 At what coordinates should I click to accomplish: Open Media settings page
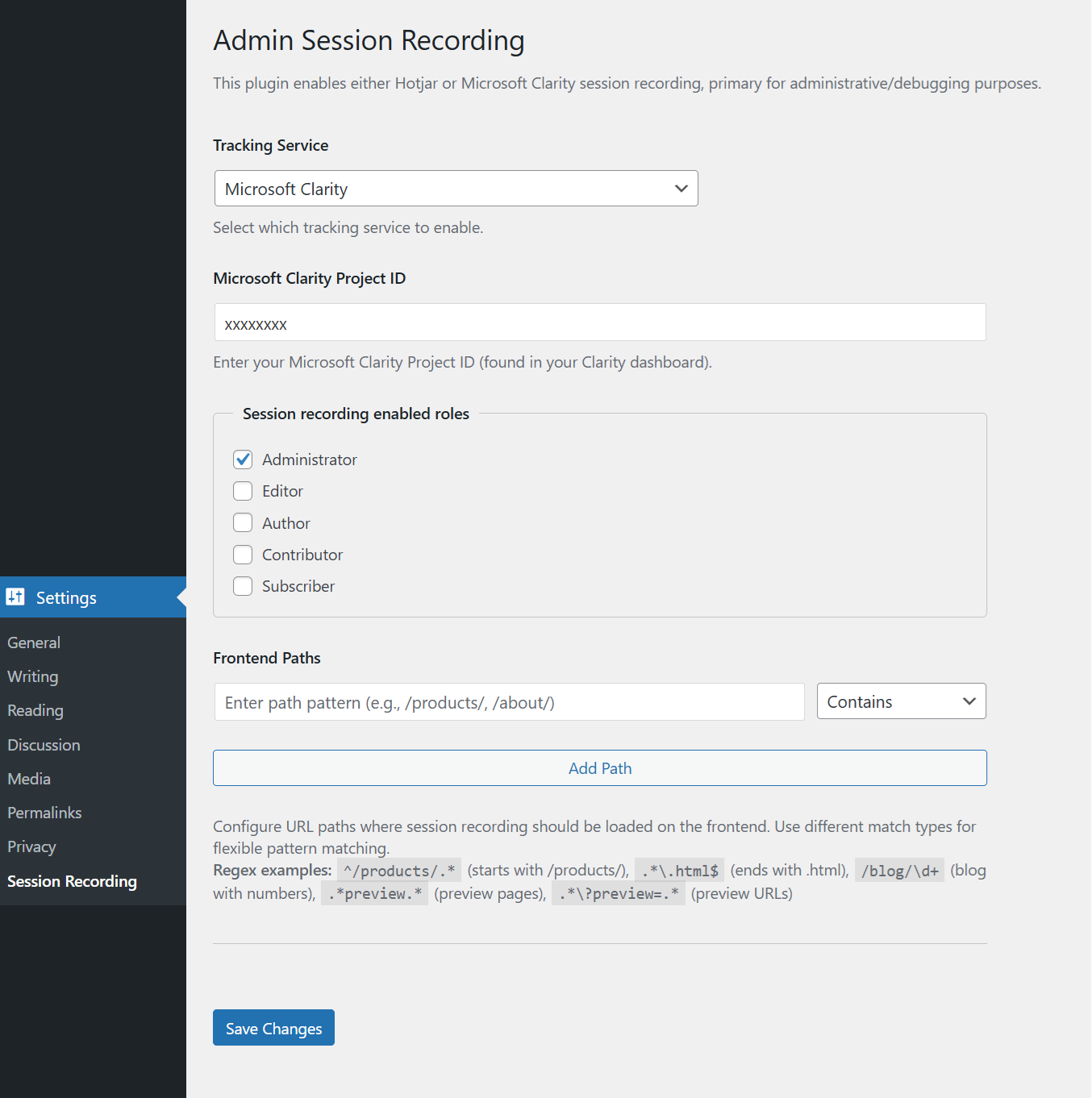29,779
